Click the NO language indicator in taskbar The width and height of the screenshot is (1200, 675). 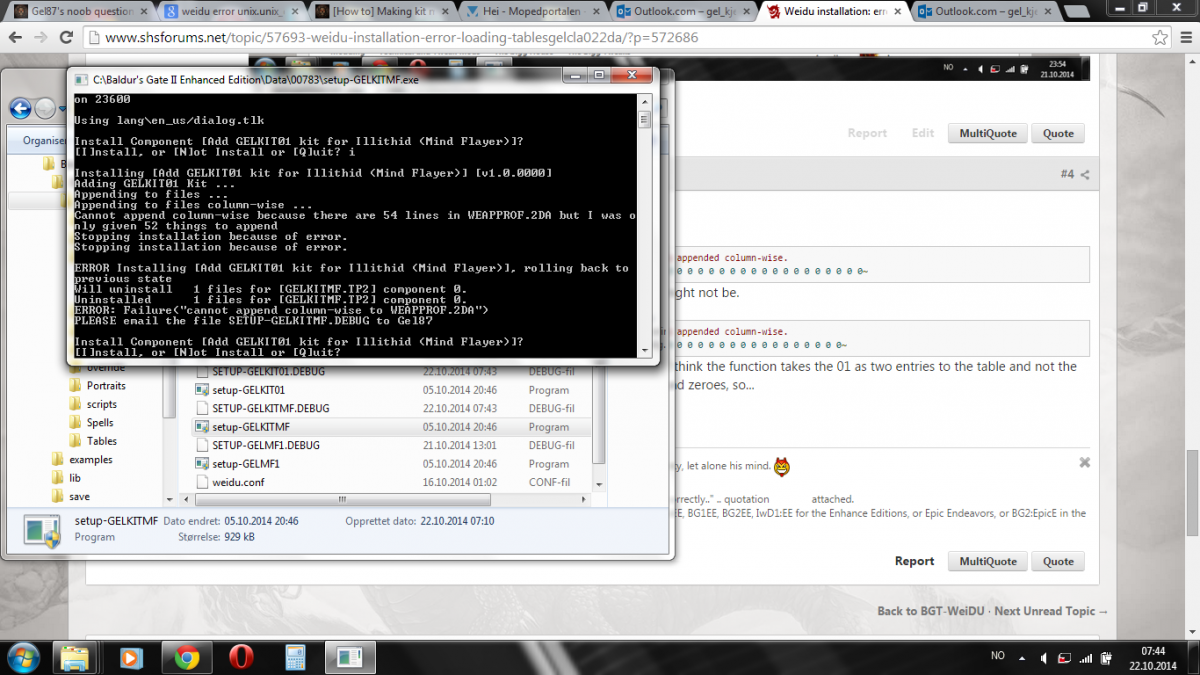[997, 656]
